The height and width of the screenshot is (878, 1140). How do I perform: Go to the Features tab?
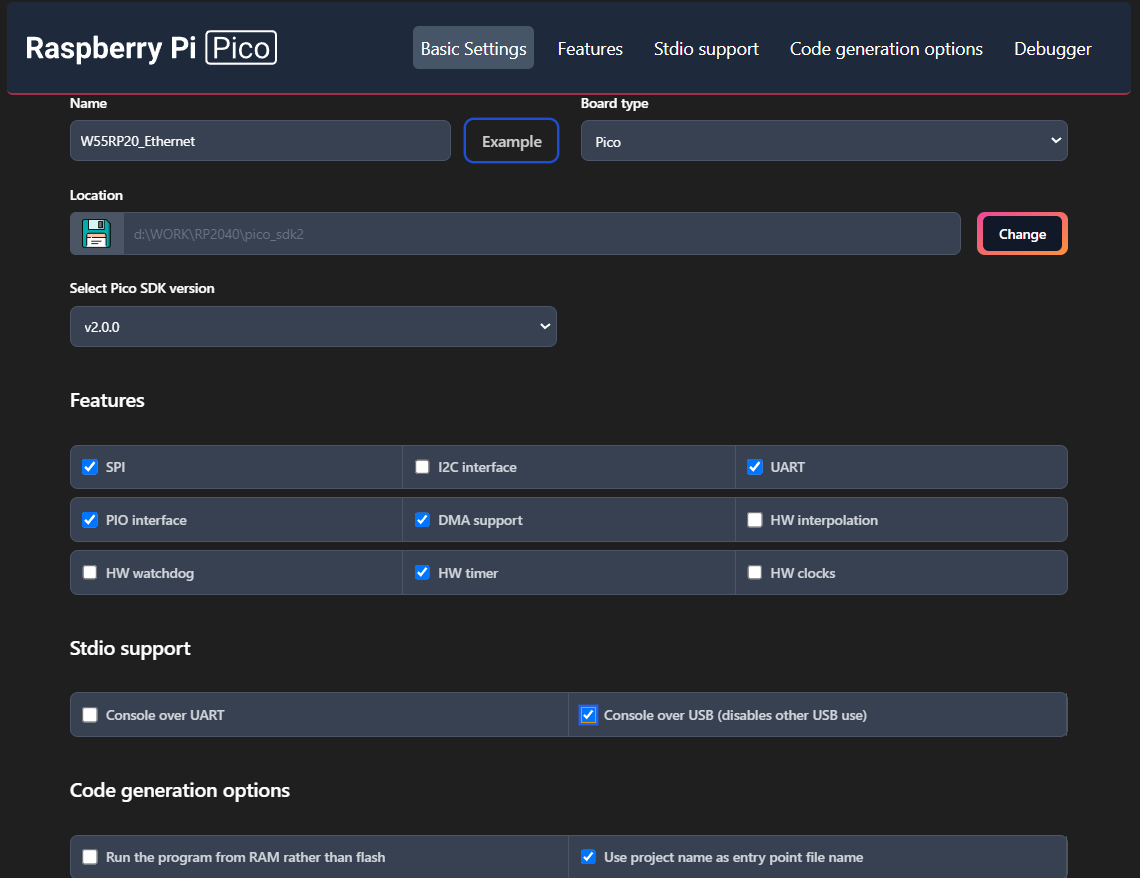coord(590,49)
